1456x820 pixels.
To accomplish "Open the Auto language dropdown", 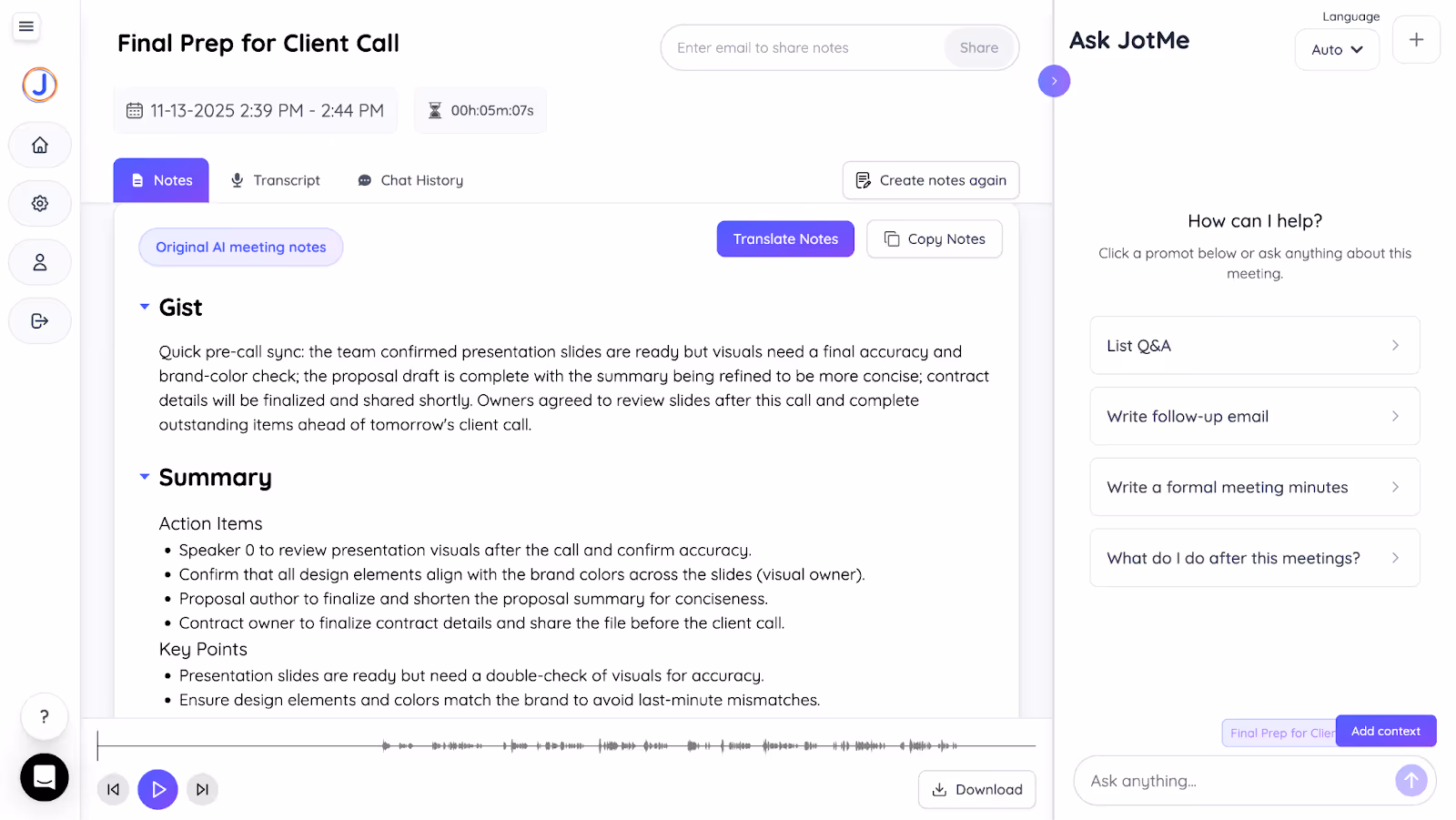I will click(x=1336, y=50).
